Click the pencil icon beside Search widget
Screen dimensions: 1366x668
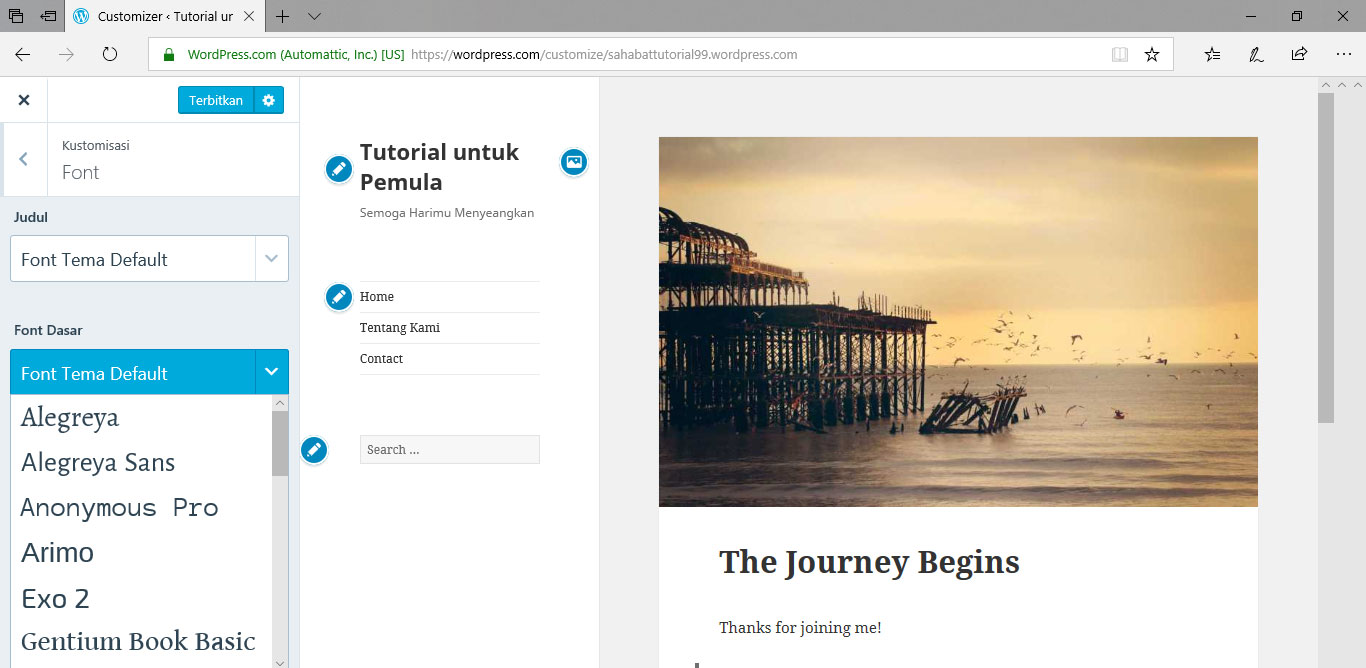tap(314, 450)
